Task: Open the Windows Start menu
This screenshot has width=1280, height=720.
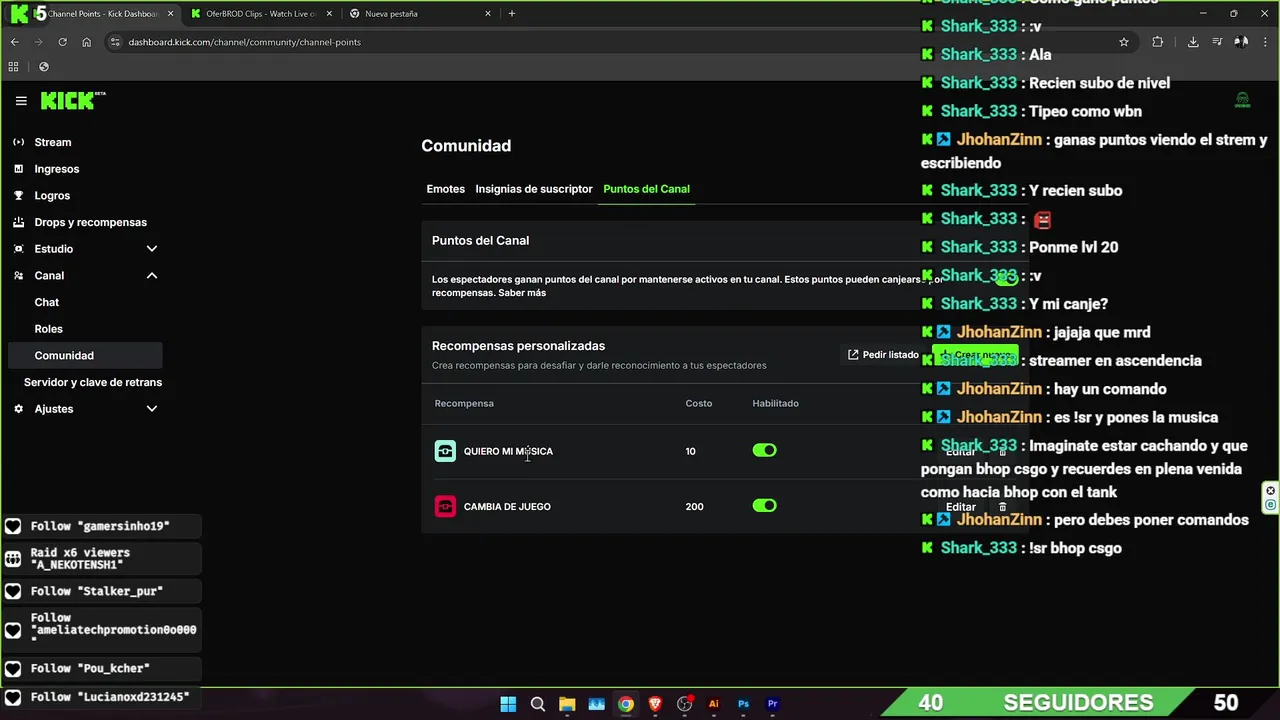Action: (508, 704)
